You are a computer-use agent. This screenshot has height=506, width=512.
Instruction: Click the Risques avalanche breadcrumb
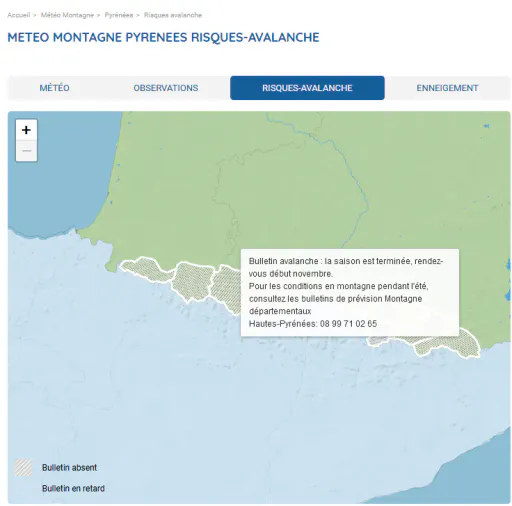[x=173, y=15]
